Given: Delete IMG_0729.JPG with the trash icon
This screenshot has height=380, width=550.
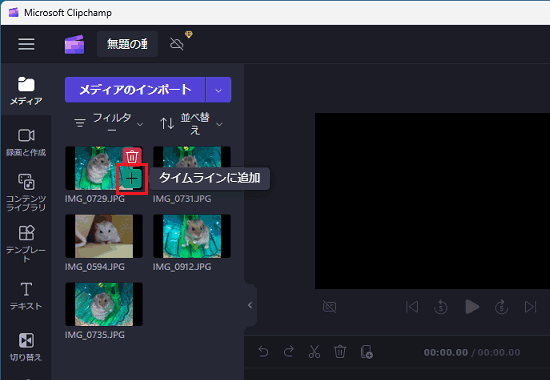Looking at the screenshot, I should pyautogui.click(x=132, y=156).
